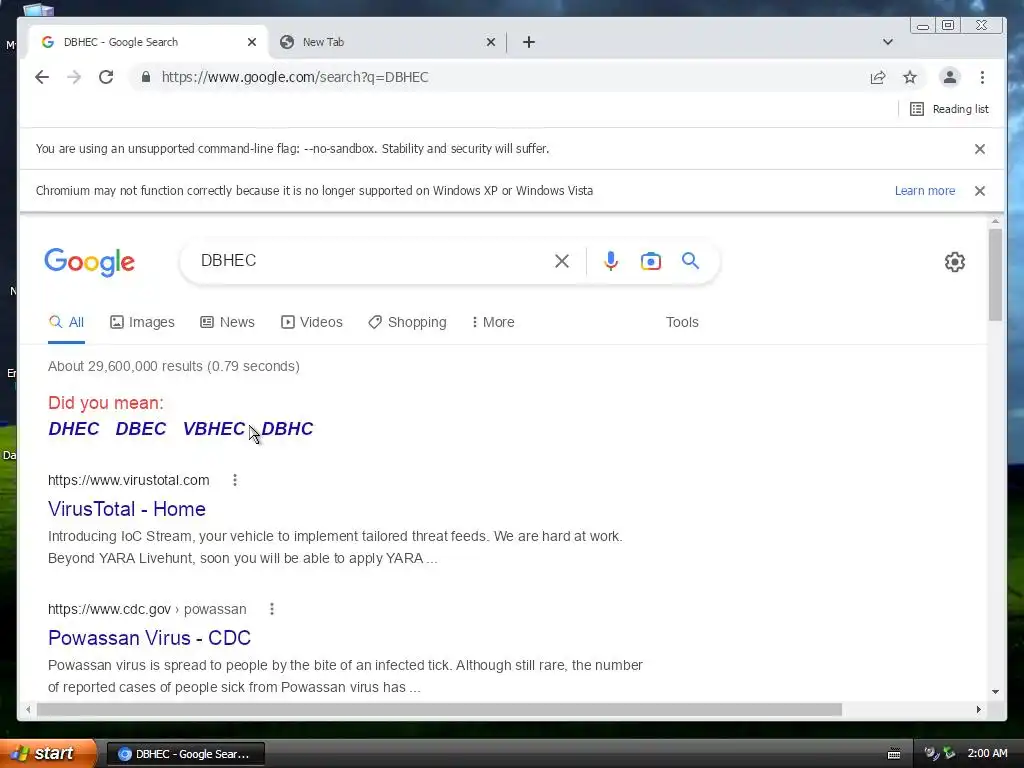Click the https://www.virustotal.com result URL
The height and width of the screenshot is (768, 1024).
click(129, 480)
